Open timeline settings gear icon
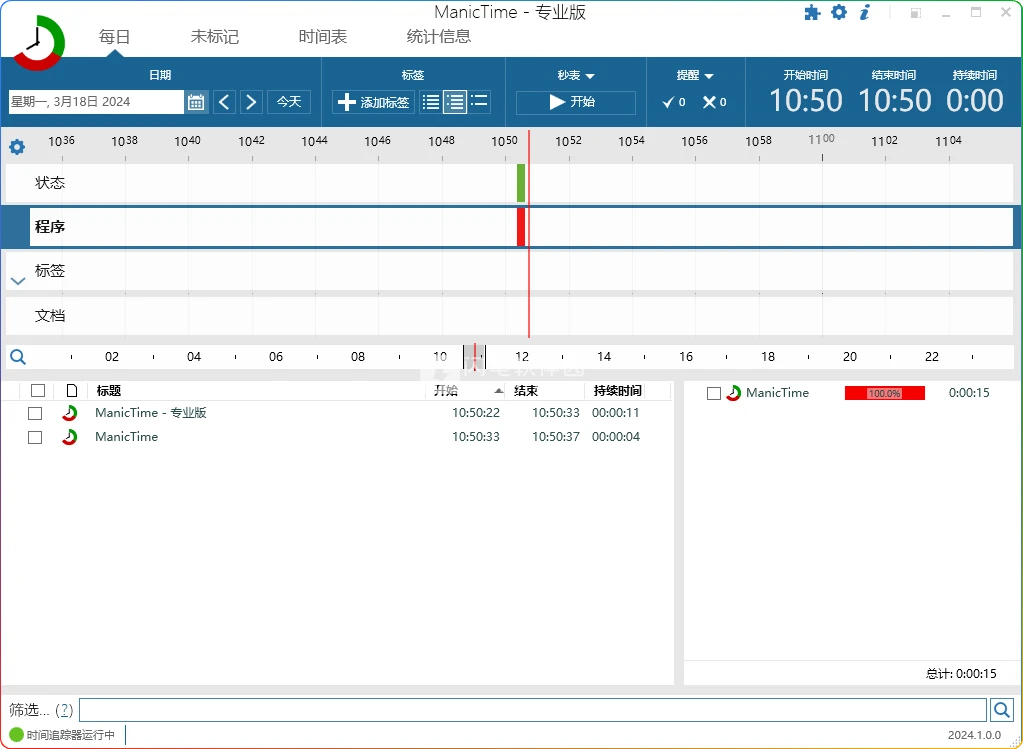 coord(17,147)
